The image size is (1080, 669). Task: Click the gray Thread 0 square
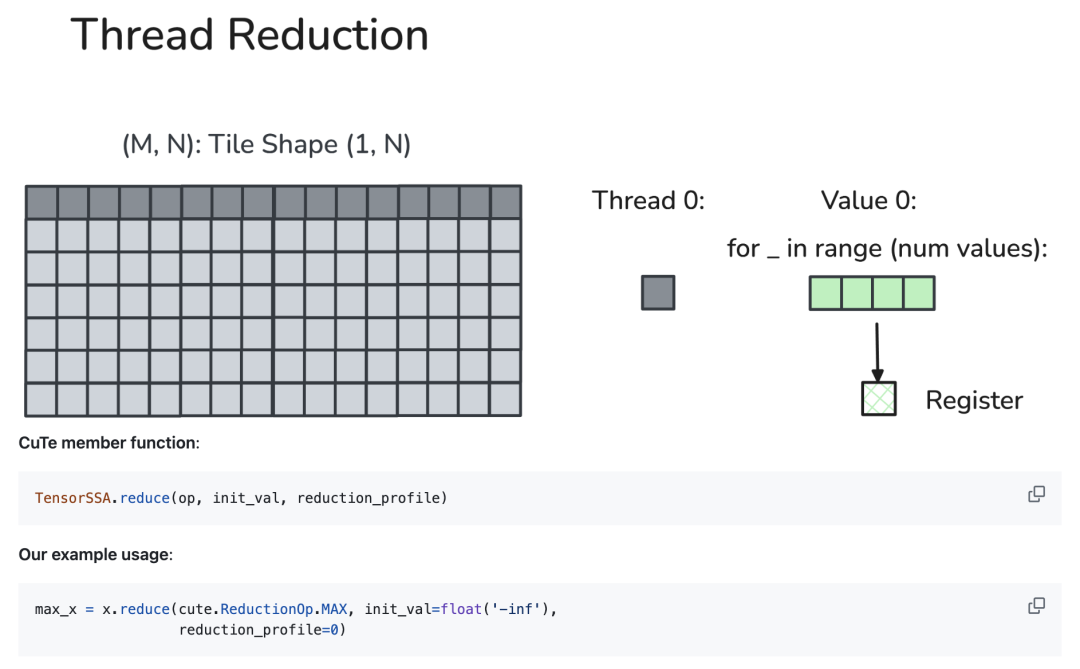pyautogui.click(x=658, y=293)
